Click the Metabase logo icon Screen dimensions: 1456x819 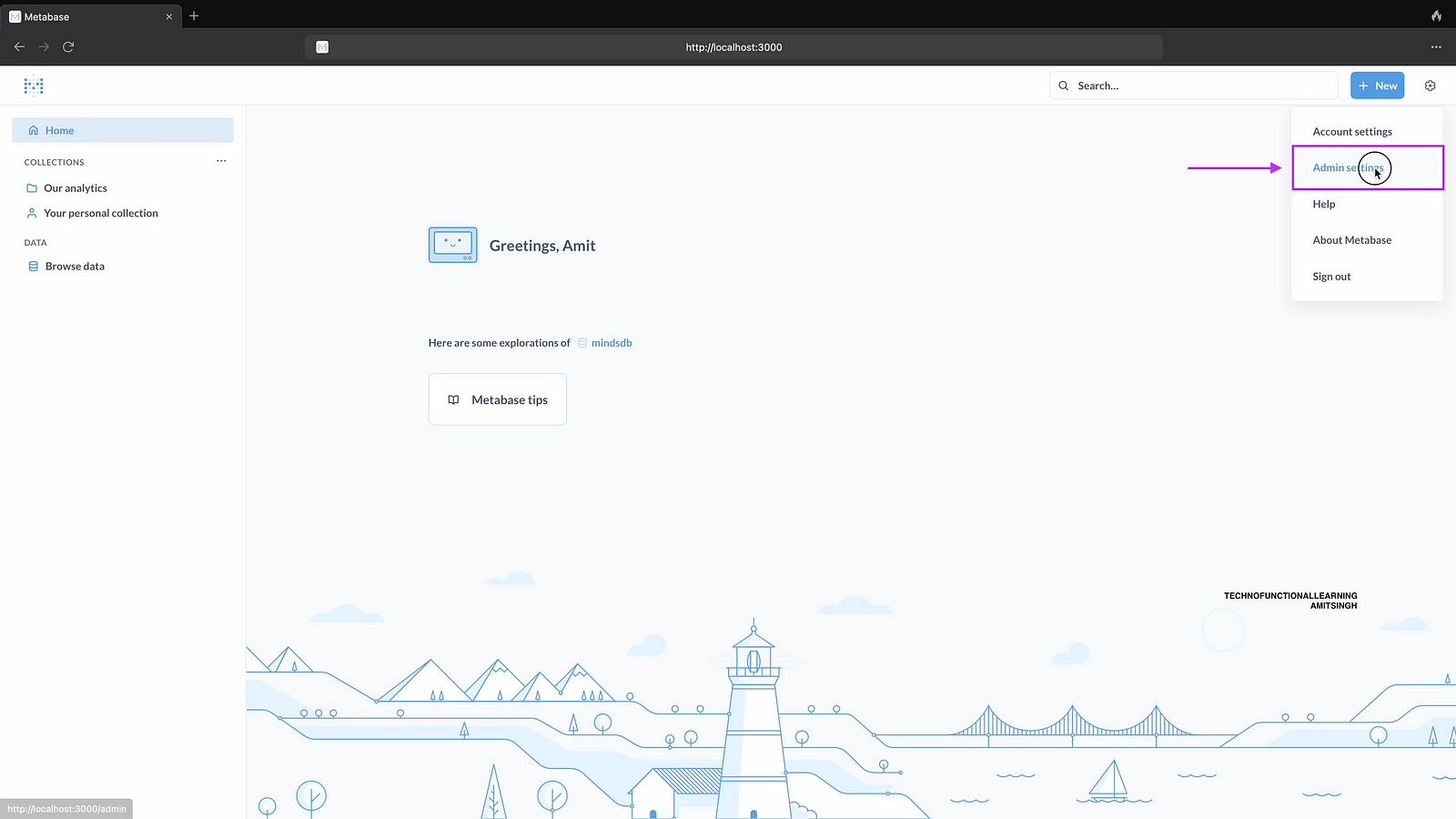34,86
